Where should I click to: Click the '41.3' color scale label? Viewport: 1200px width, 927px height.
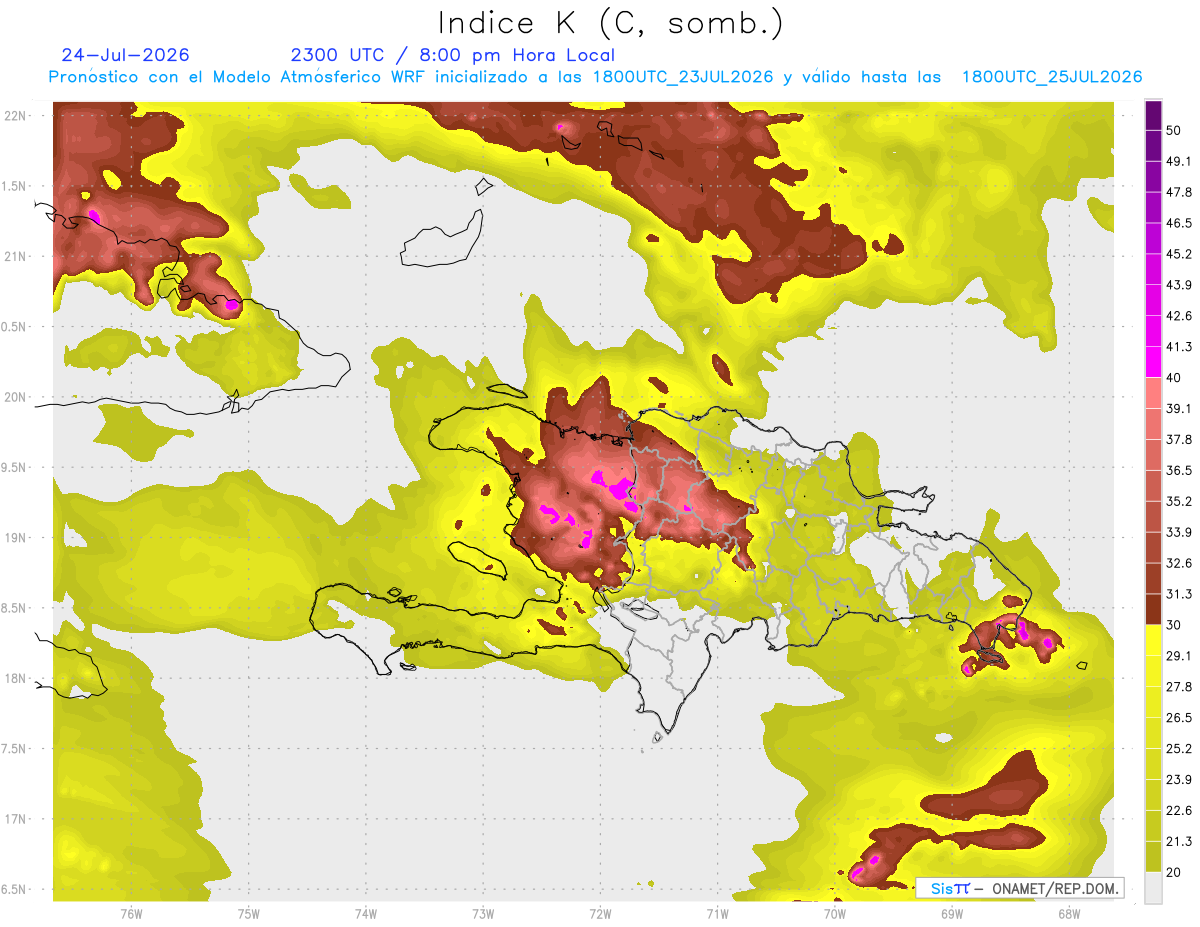[1179, 347]
